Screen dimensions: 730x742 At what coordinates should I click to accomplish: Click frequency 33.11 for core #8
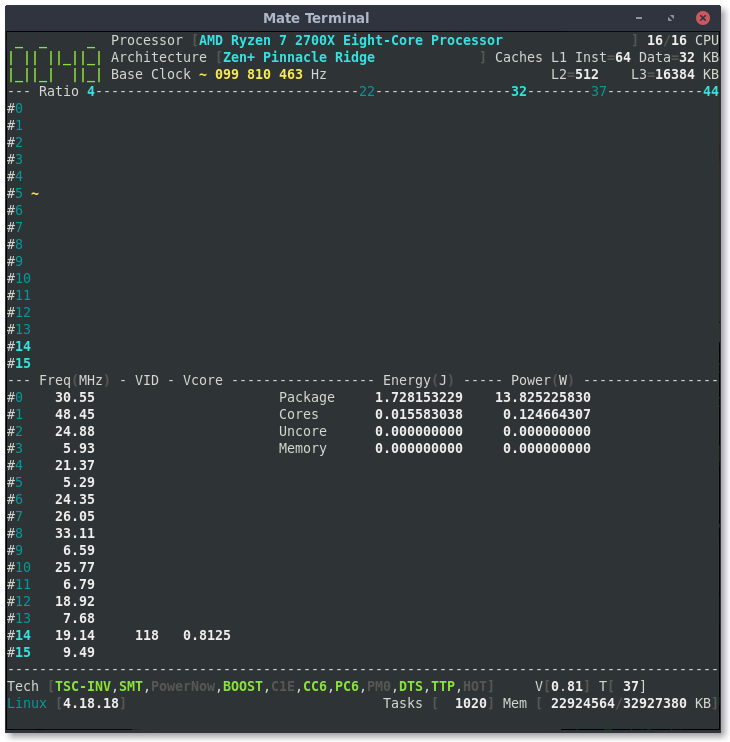(75, 534)
